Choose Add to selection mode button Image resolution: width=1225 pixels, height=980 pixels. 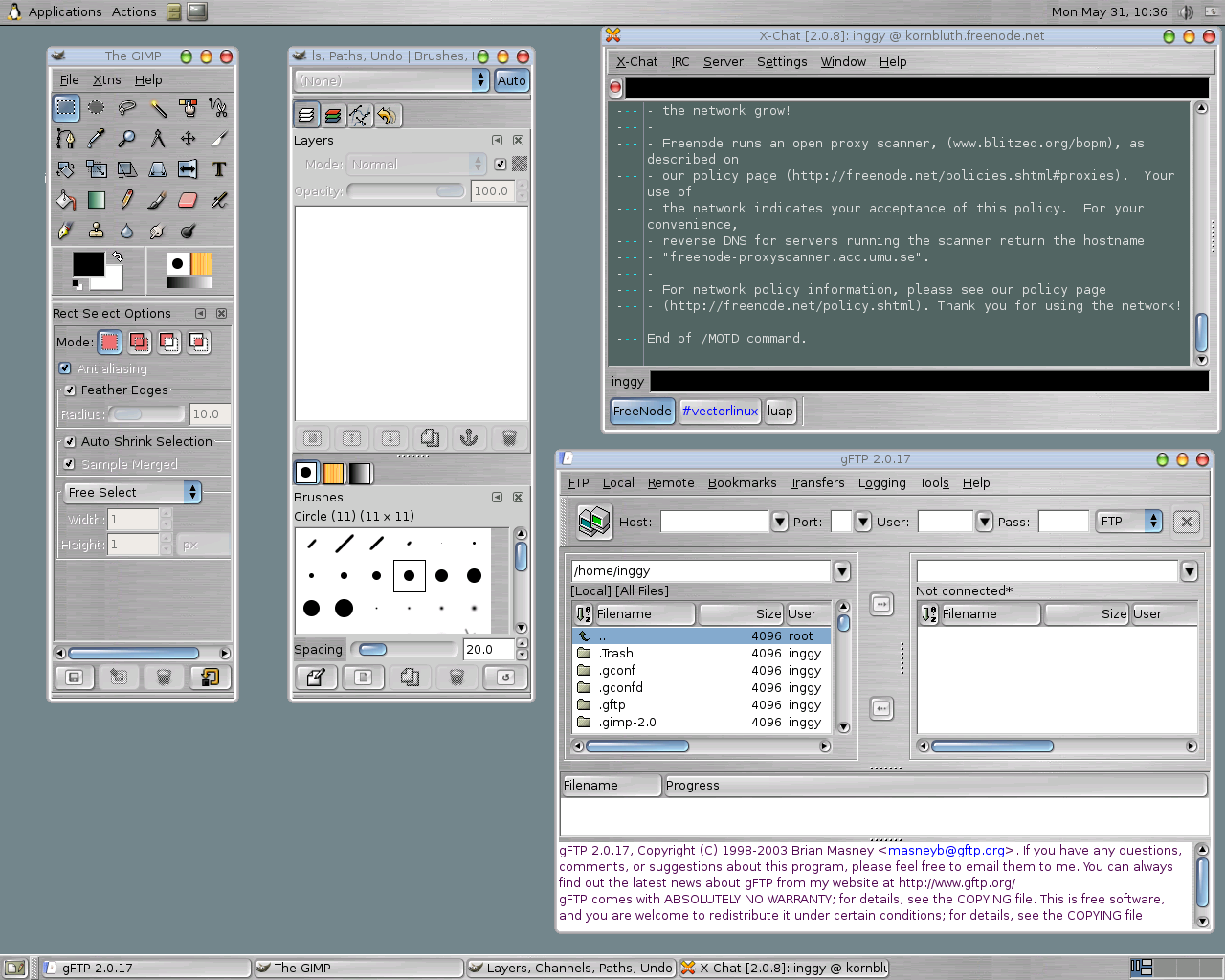[x=140, y=342]
